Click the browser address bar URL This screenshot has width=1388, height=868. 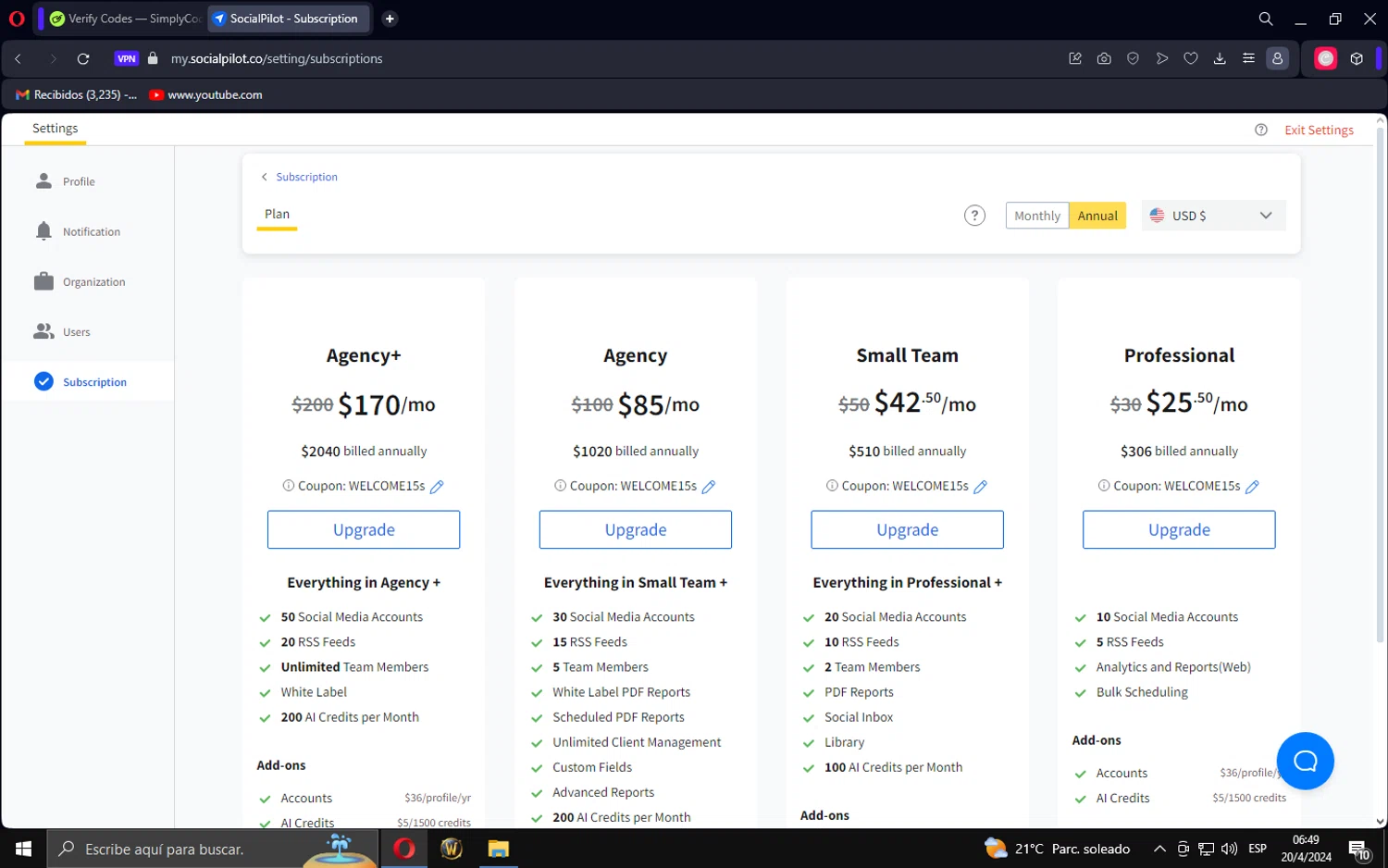pos(277,58)
